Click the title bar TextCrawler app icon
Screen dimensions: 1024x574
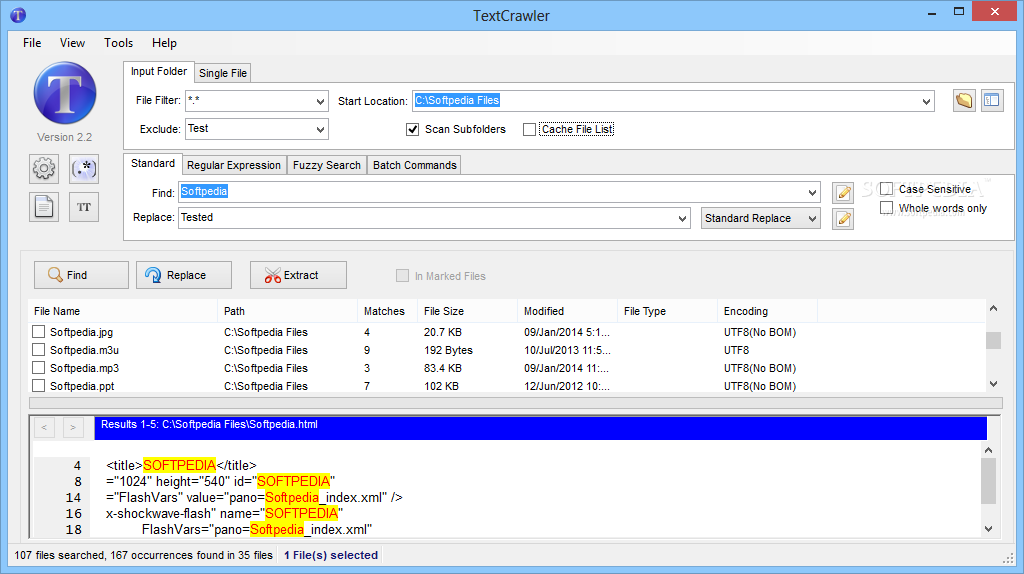[18, 14]
